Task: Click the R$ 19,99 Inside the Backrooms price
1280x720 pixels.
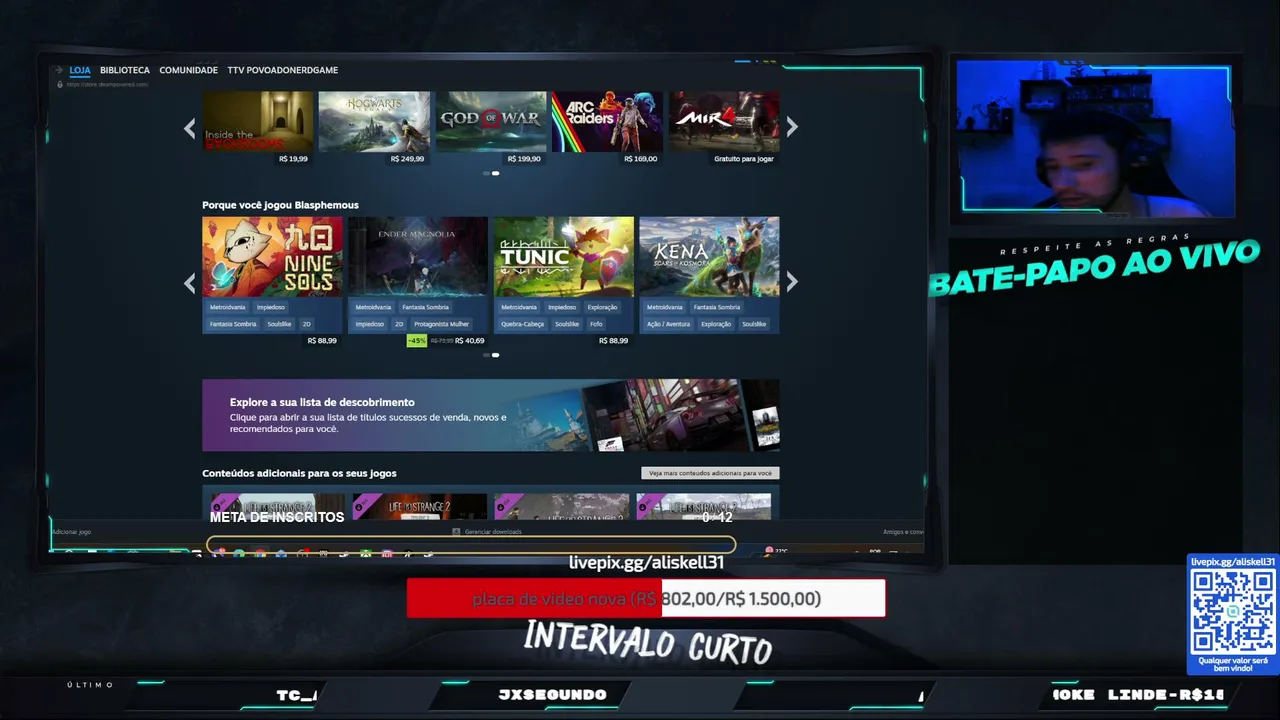Action: pos(293,159)
